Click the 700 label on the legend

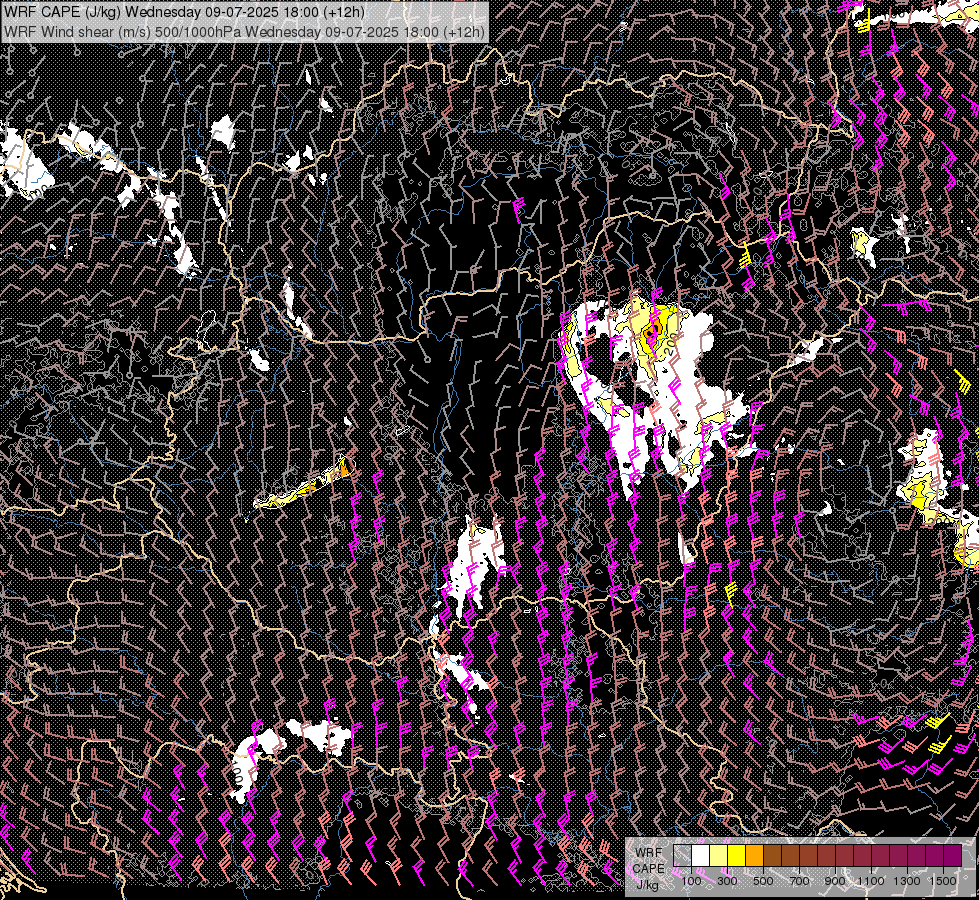click(x=799, y=881)
